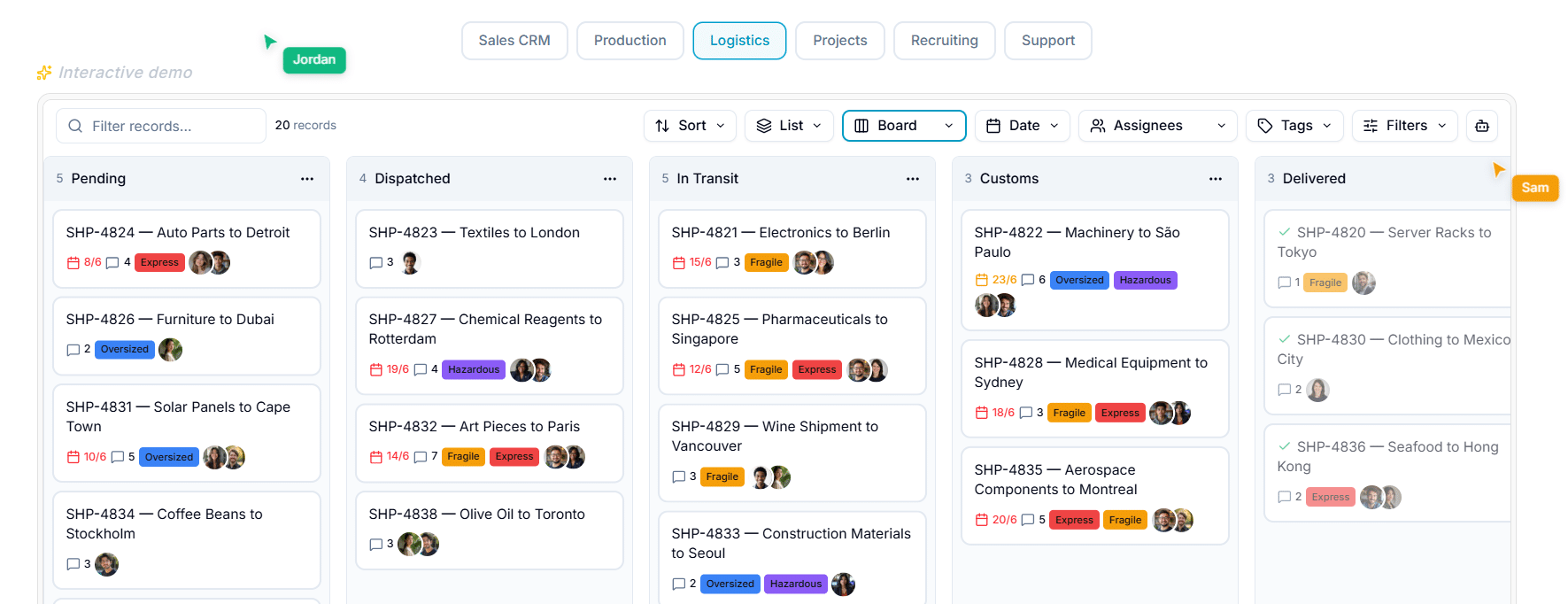Open the Dispatched column options menu
Viewport: 1568px width, 604px height.
pyautogui.click(x=610, y=179)
